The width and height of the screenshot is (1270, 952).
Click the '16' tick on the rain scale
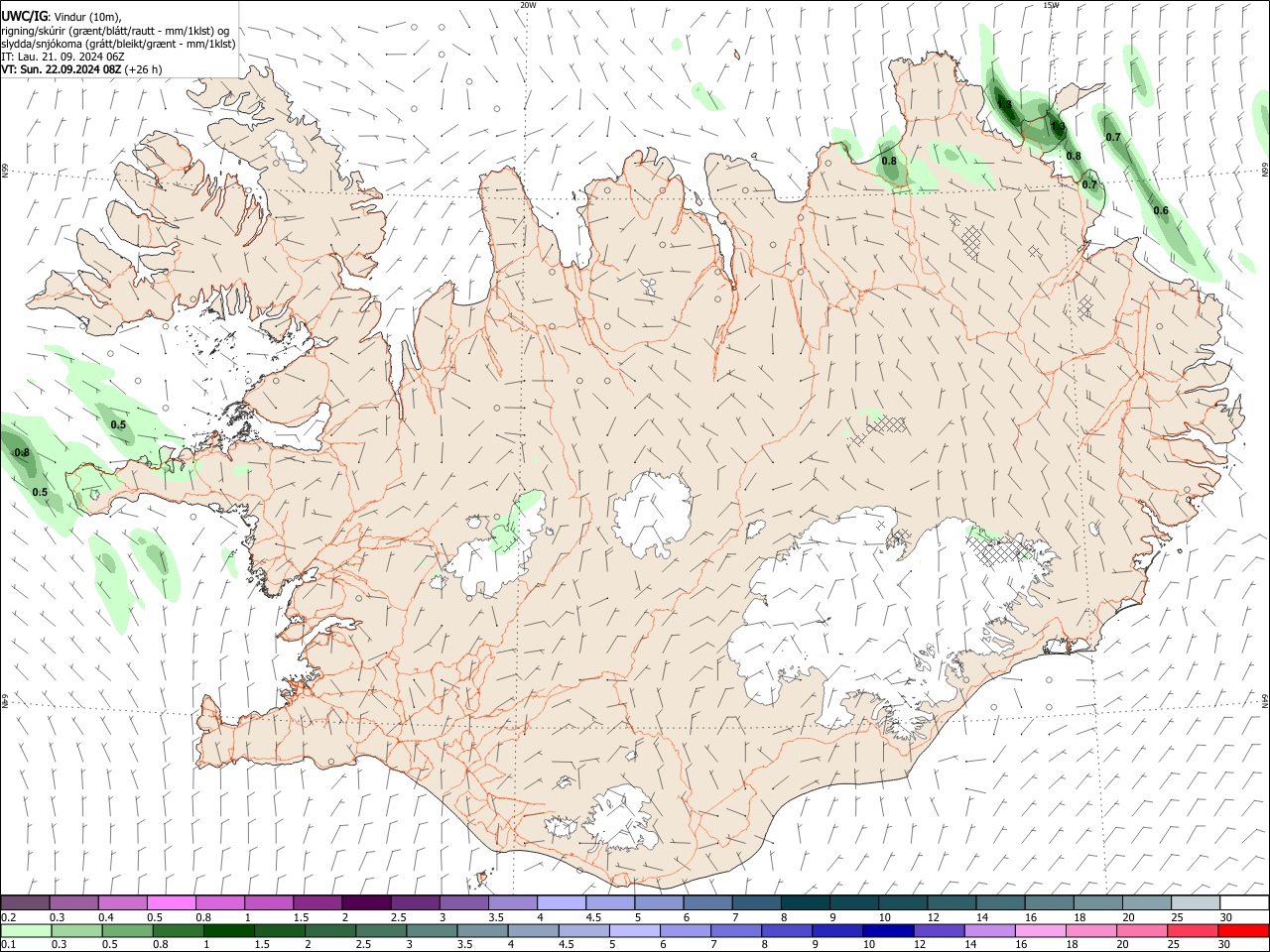pos(1019,944)
